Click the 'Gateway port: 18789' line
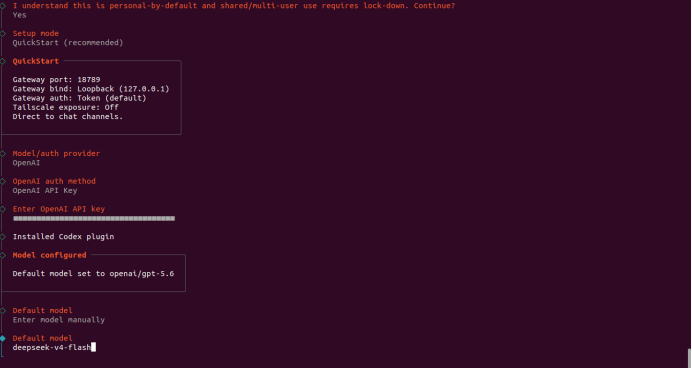Viewport: 692px width, 368px height. point(56,80)
